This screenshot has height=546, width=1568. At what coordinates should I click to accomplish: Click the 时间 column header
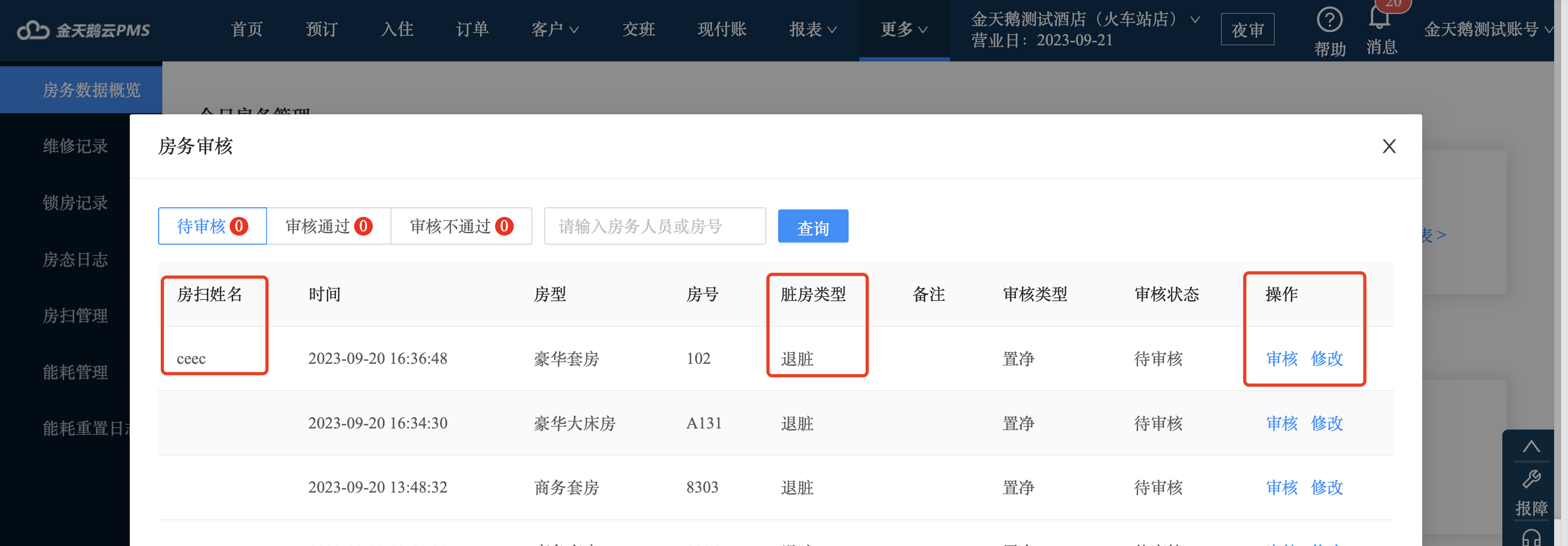click(324, 294)
